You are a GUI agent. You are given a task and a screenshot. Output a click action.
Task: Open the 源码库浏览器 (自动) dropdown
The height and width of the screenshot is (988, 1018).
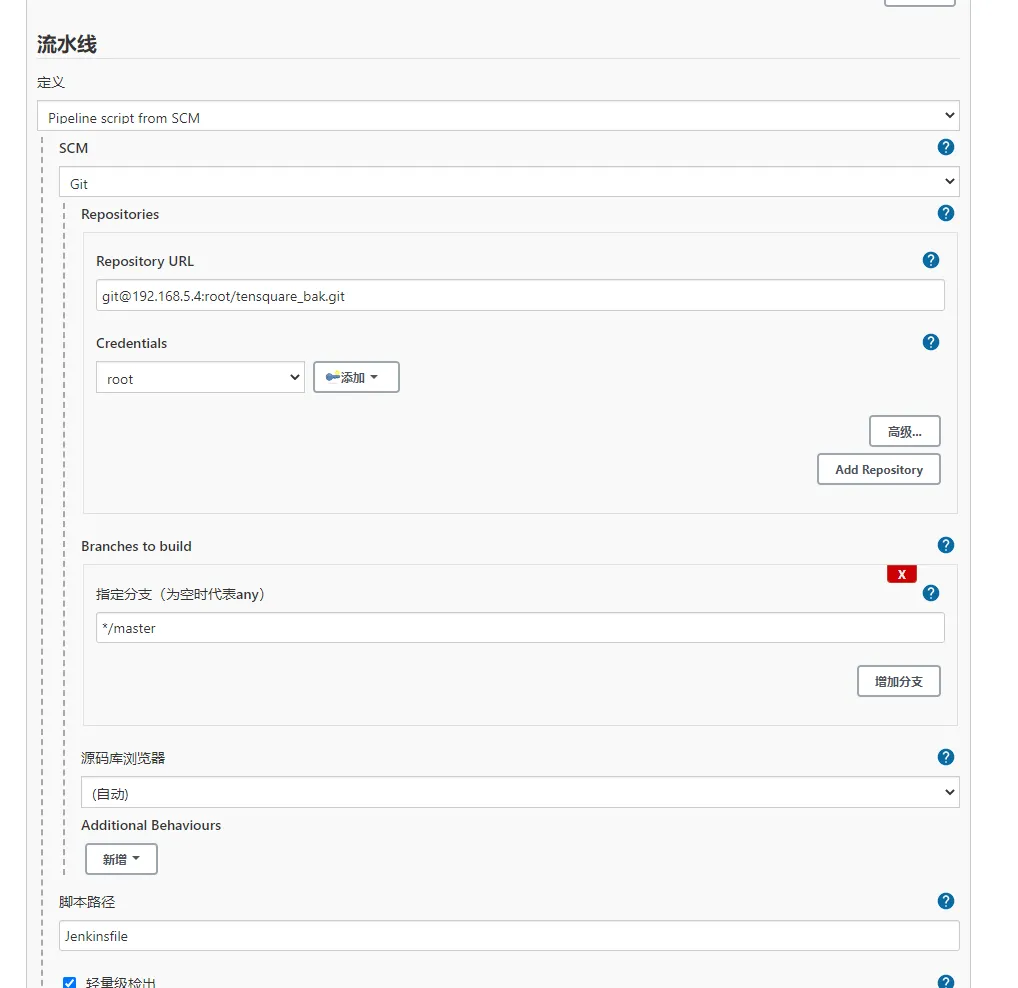(x=519, y=793)
